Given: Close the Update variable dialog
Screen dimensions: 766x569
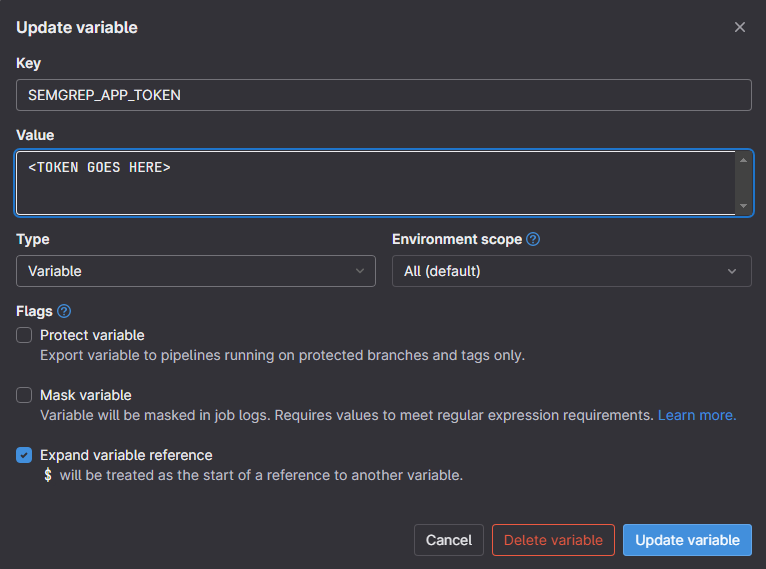Looking at the screenshot, I should pos(740,28).
